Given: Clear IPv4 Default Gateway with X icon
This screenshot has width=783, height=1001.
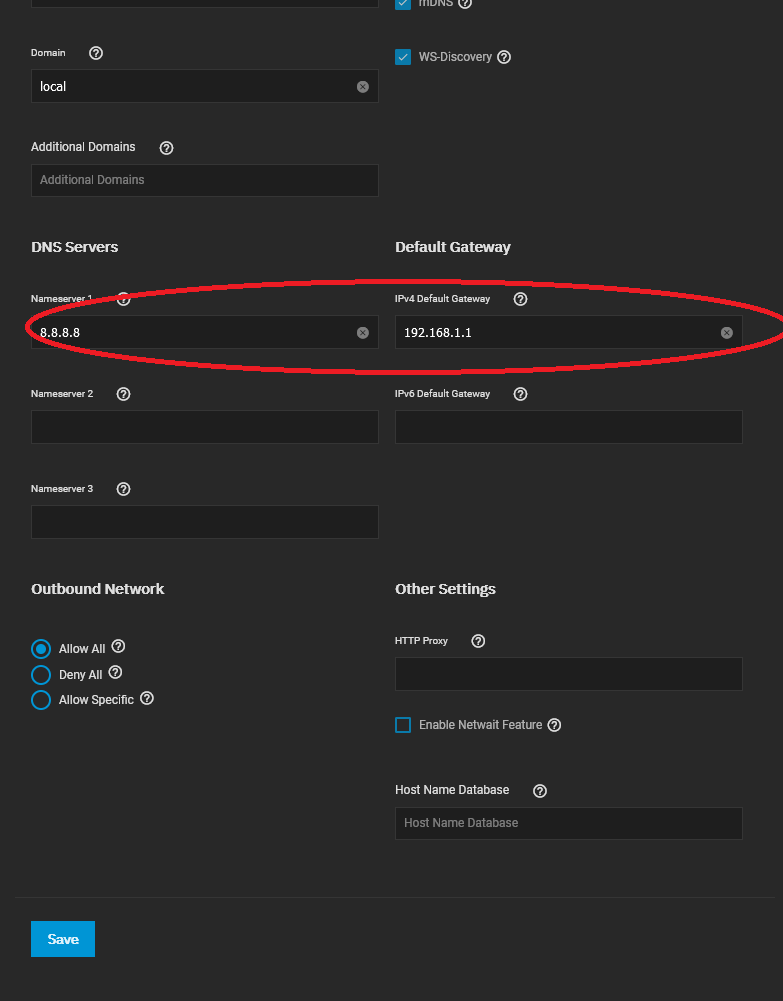Looking at the screenshot, I should tap(727, 333).
